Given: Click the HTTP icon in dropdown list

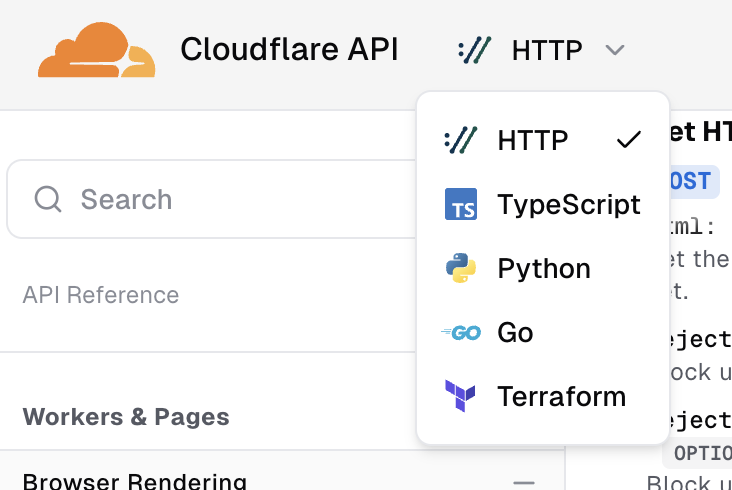Looking at the screenshot, I should pyautogui.click(x=461, y=141).
